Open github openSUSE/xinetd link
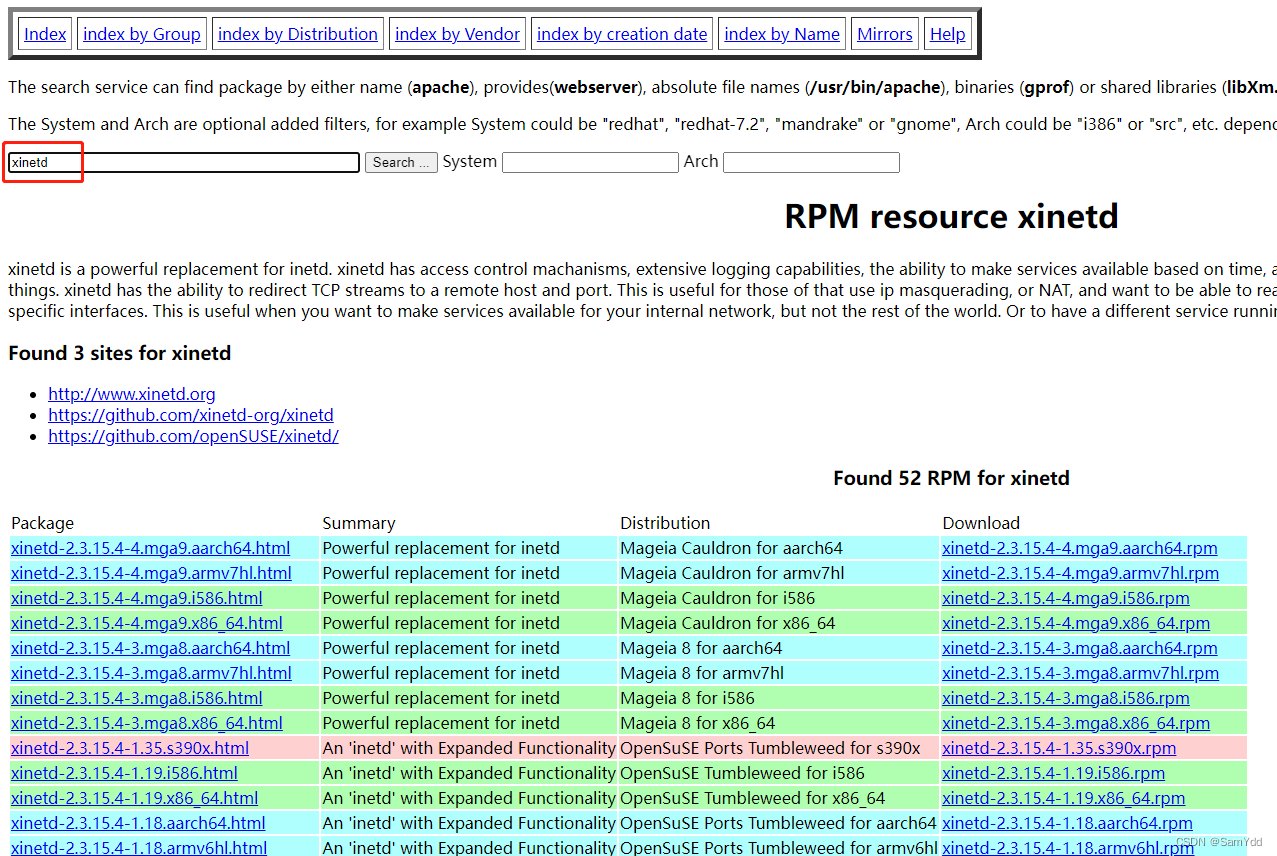This screenshot has height=856, width=1277. pos(193,436)
